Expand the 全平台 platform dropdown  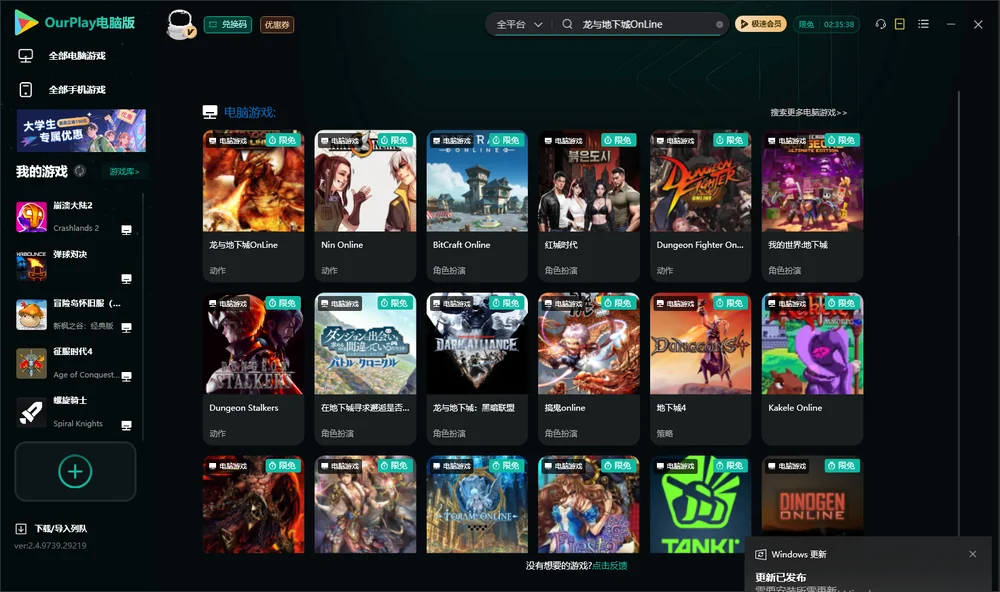coord(519,24)
